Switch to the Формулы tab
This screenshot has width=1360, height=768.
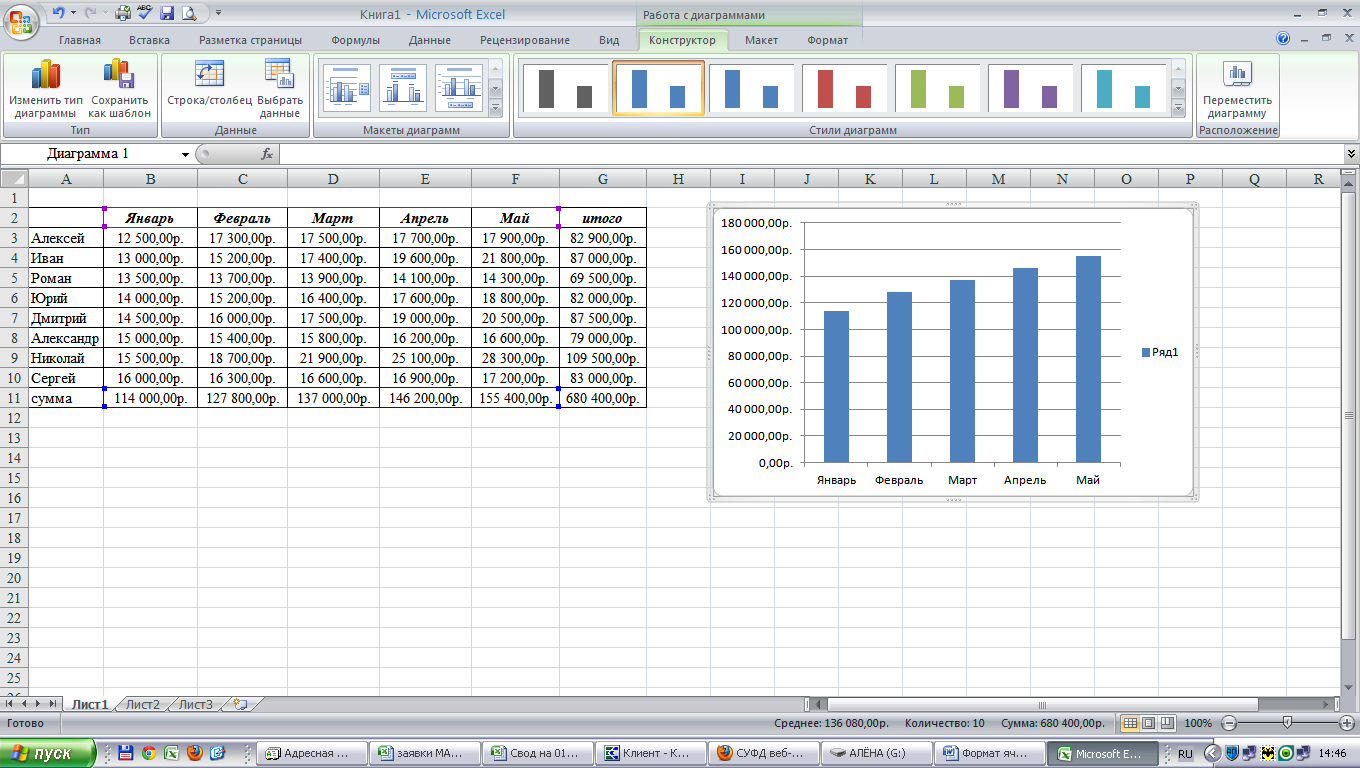pyautogui.click(x=355, y=40)
